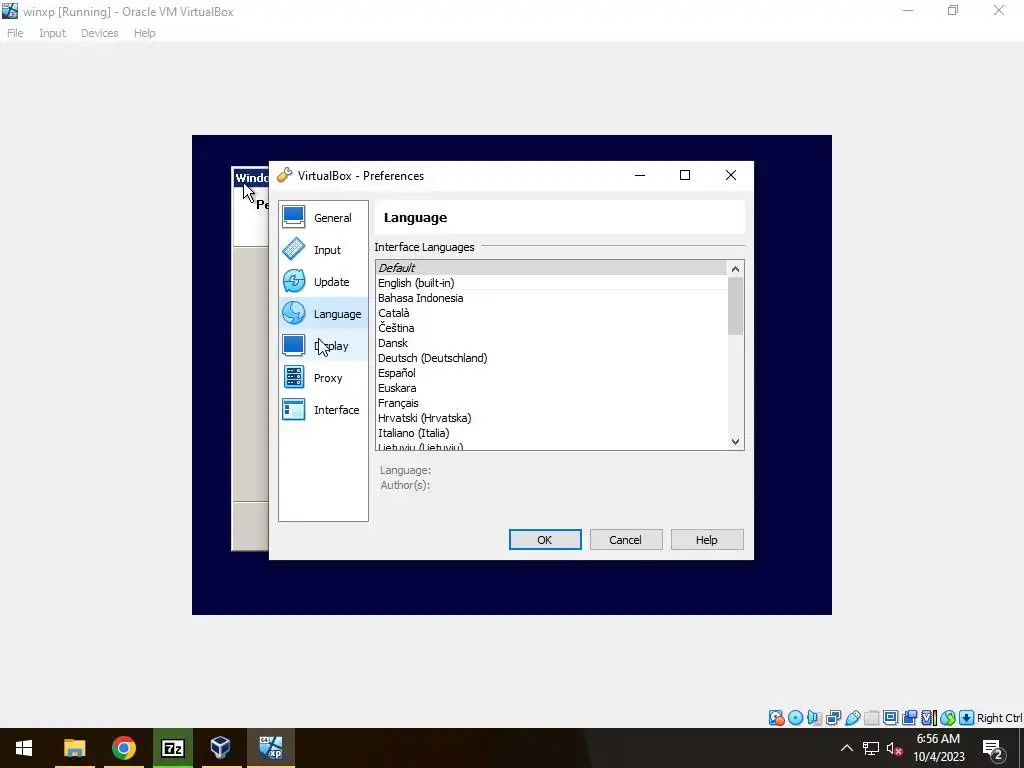Click the audio status bar icon

(814, 718)
